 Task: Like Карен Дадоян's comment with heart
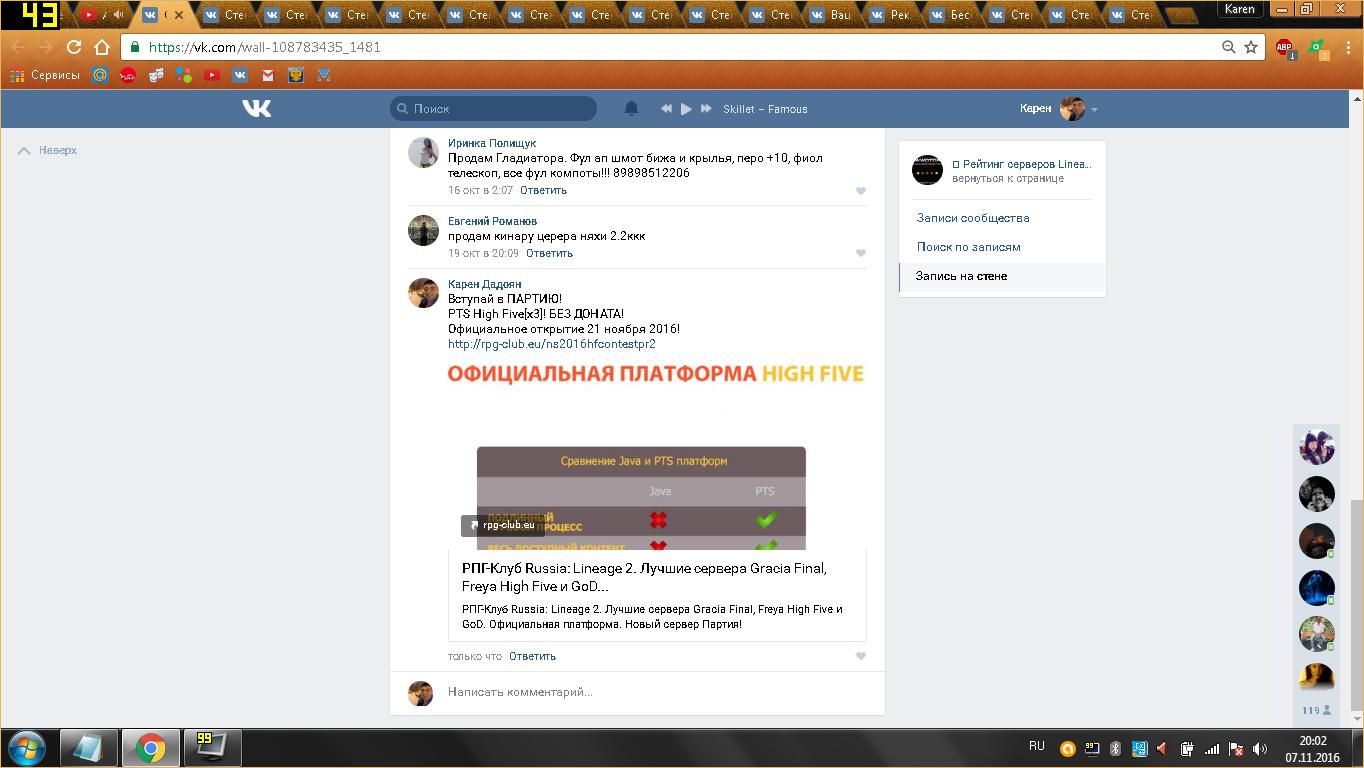point(860,656)
